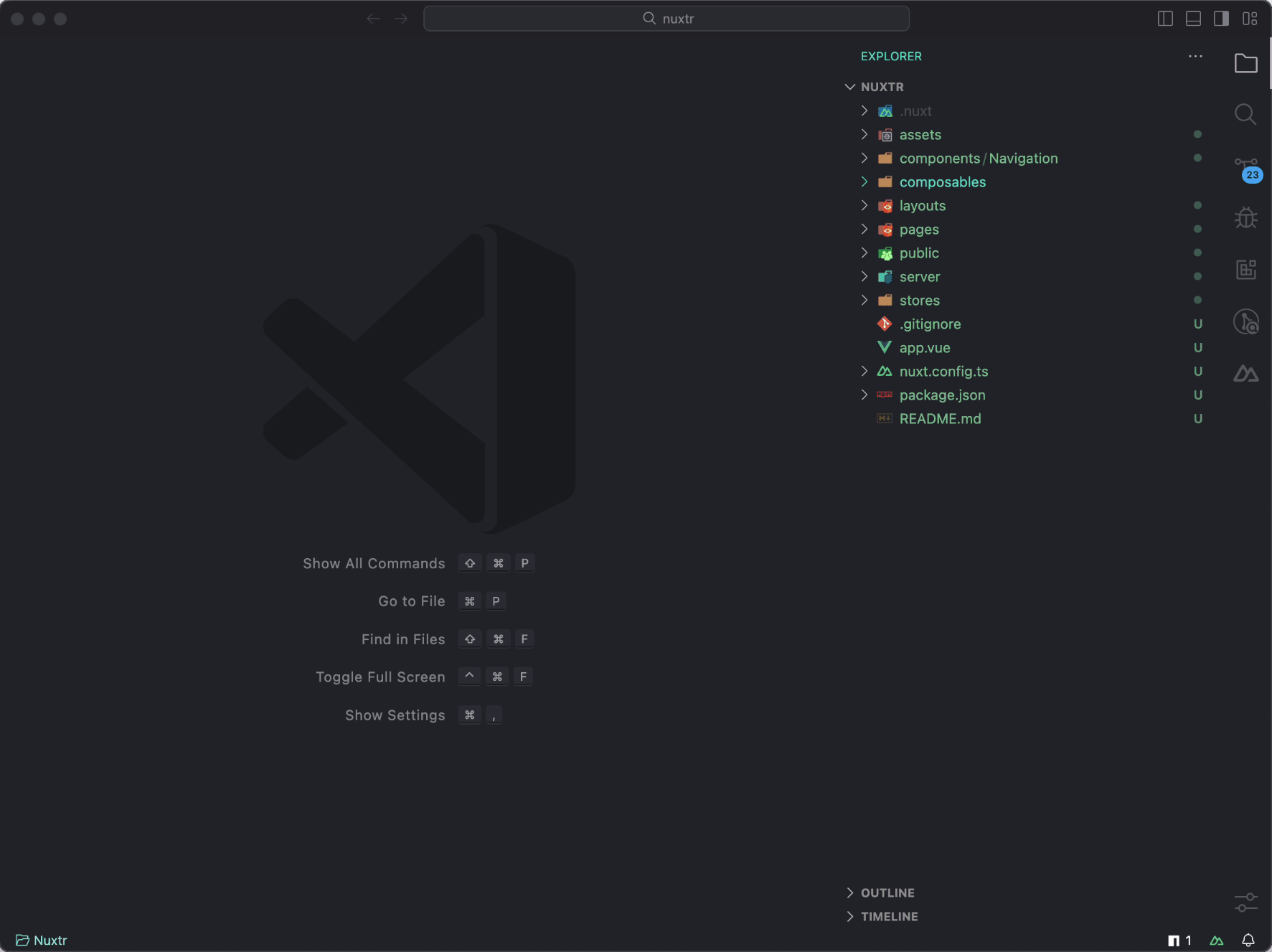Viewport: 1272px width, 952px height.
Task: Open Customize Layout options
Action: click(1250, 19)
